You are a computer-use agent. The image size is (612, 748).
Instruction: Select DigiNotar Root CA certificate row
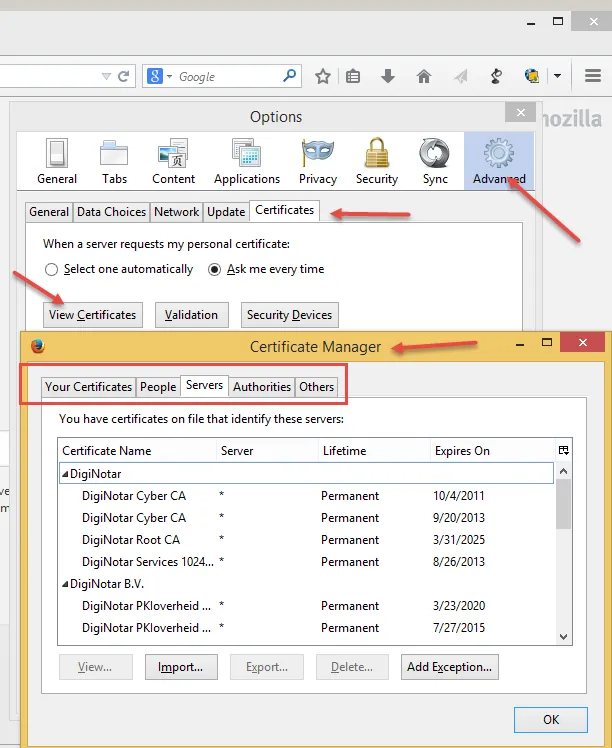click(x=306, y=540)
